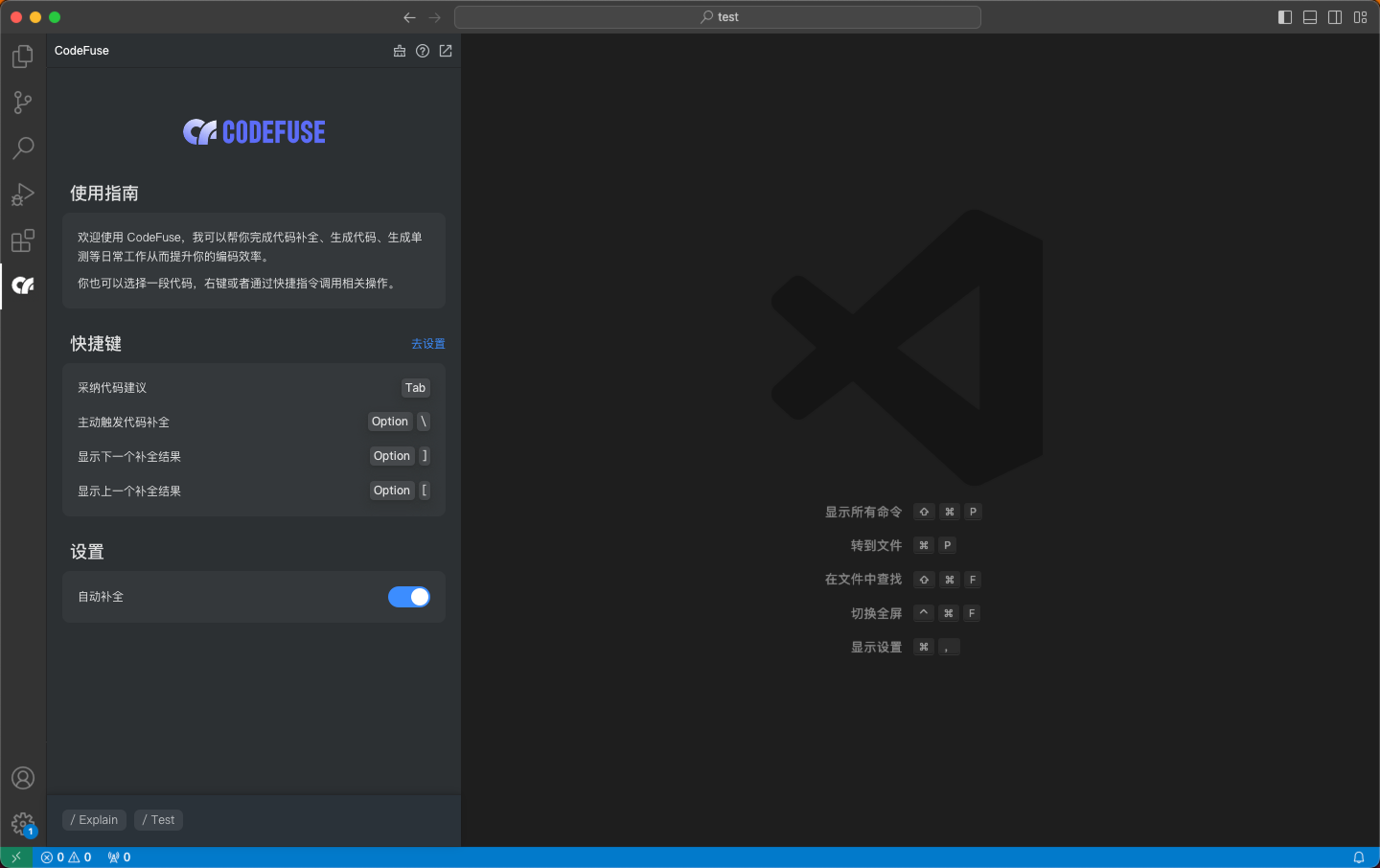Click the 设置 heading in the CodeFuse panel
Screen dimensions: 1380x868
[x=87, y=552]
